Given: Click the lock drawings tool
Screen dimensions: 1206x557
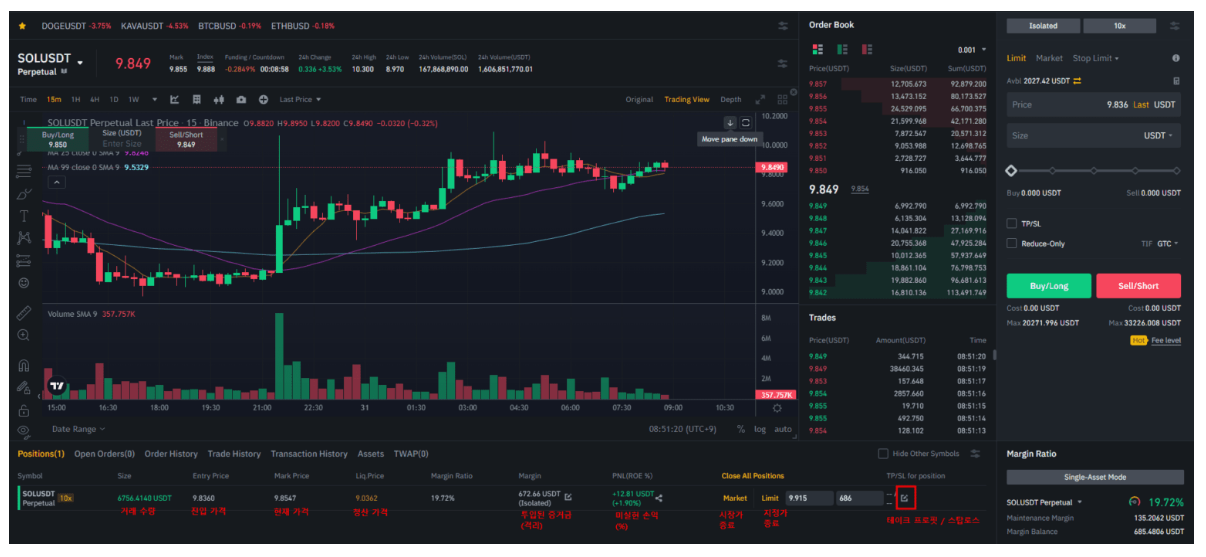Looking at the screenshot, I should [24, 411].
